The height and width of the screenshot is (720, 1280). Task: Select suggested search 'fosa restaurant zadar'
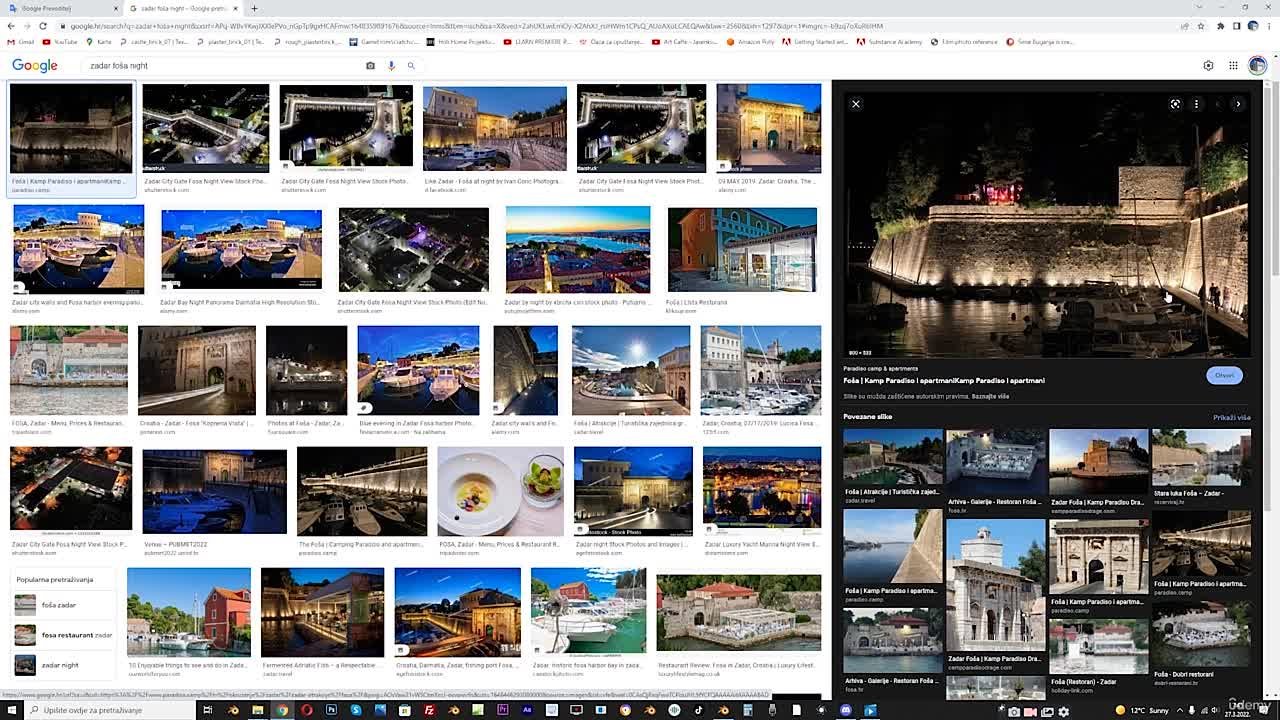63,635
